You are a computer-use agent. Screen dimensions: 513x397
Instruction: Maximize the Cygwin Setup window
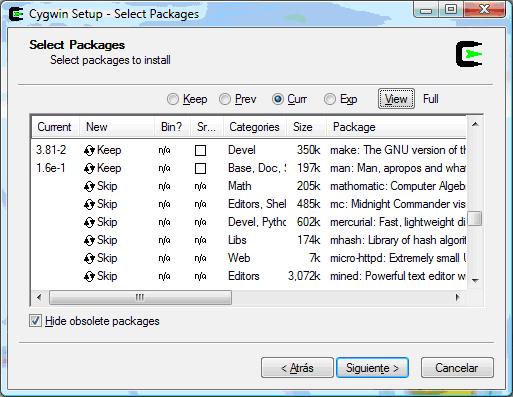tap(451, 9)
